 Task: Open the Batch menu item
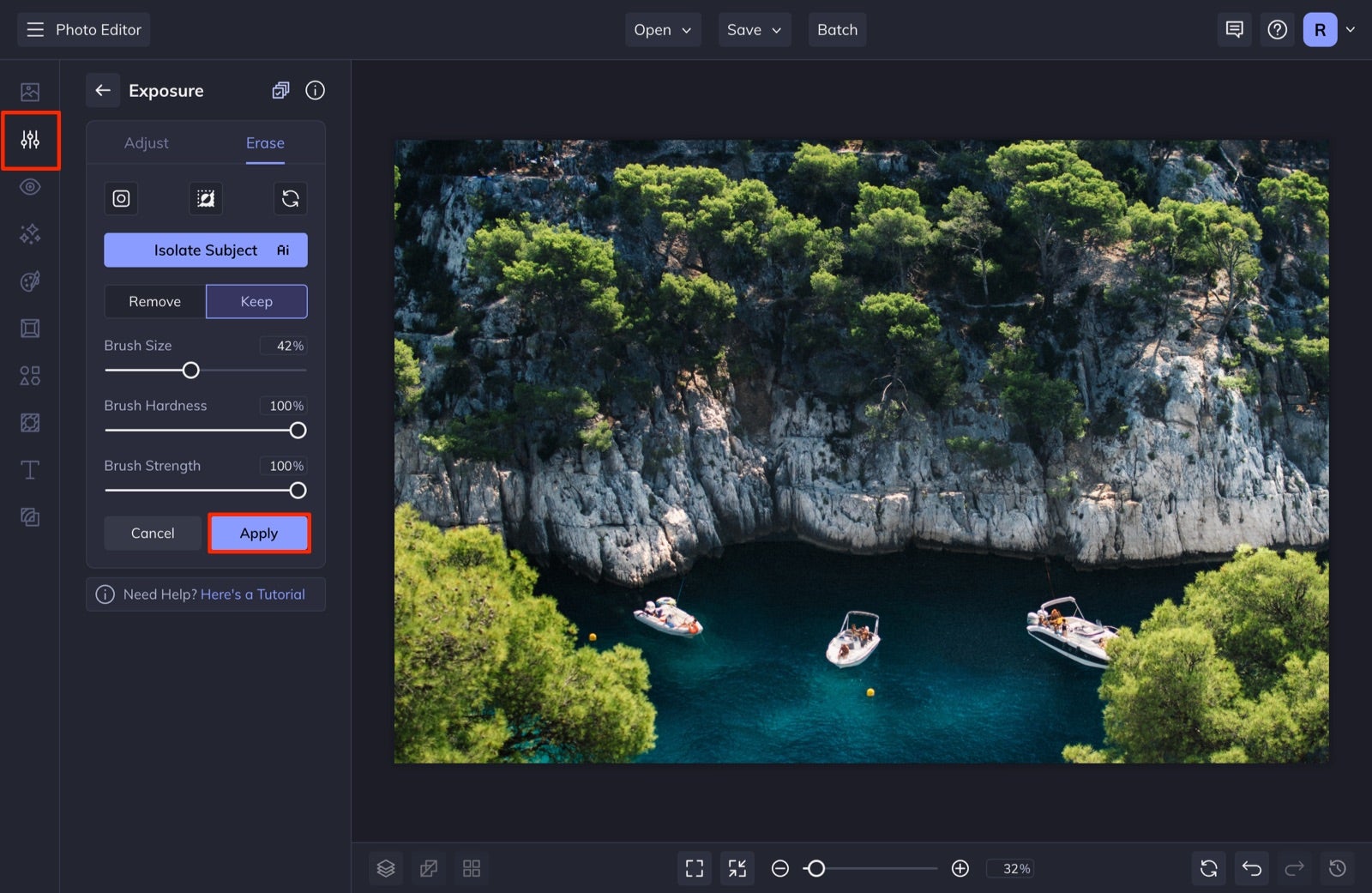[x=837, y=29]
